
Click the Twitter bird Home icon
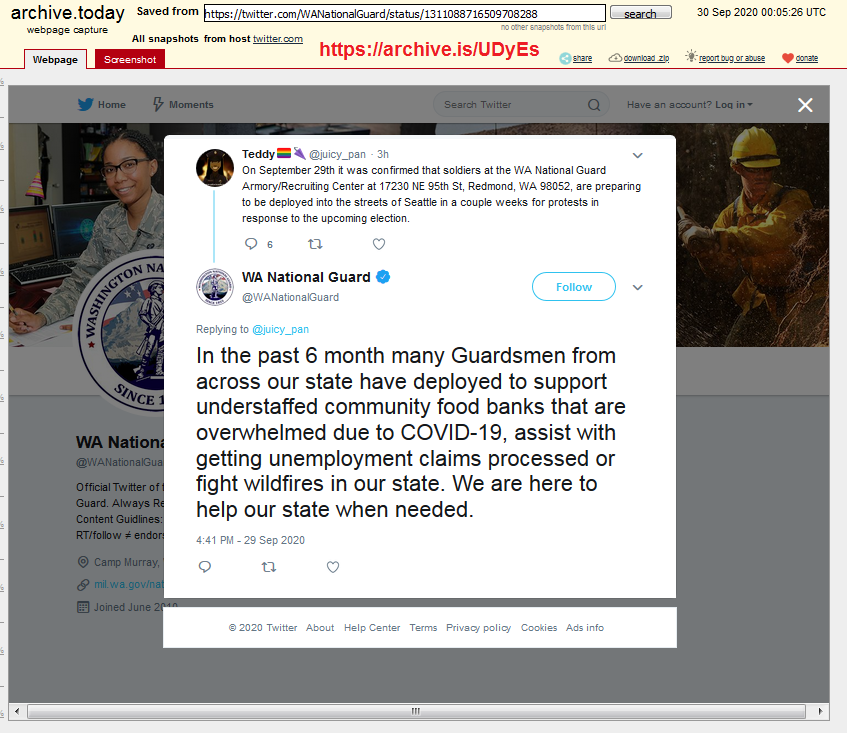coord(85,104)
